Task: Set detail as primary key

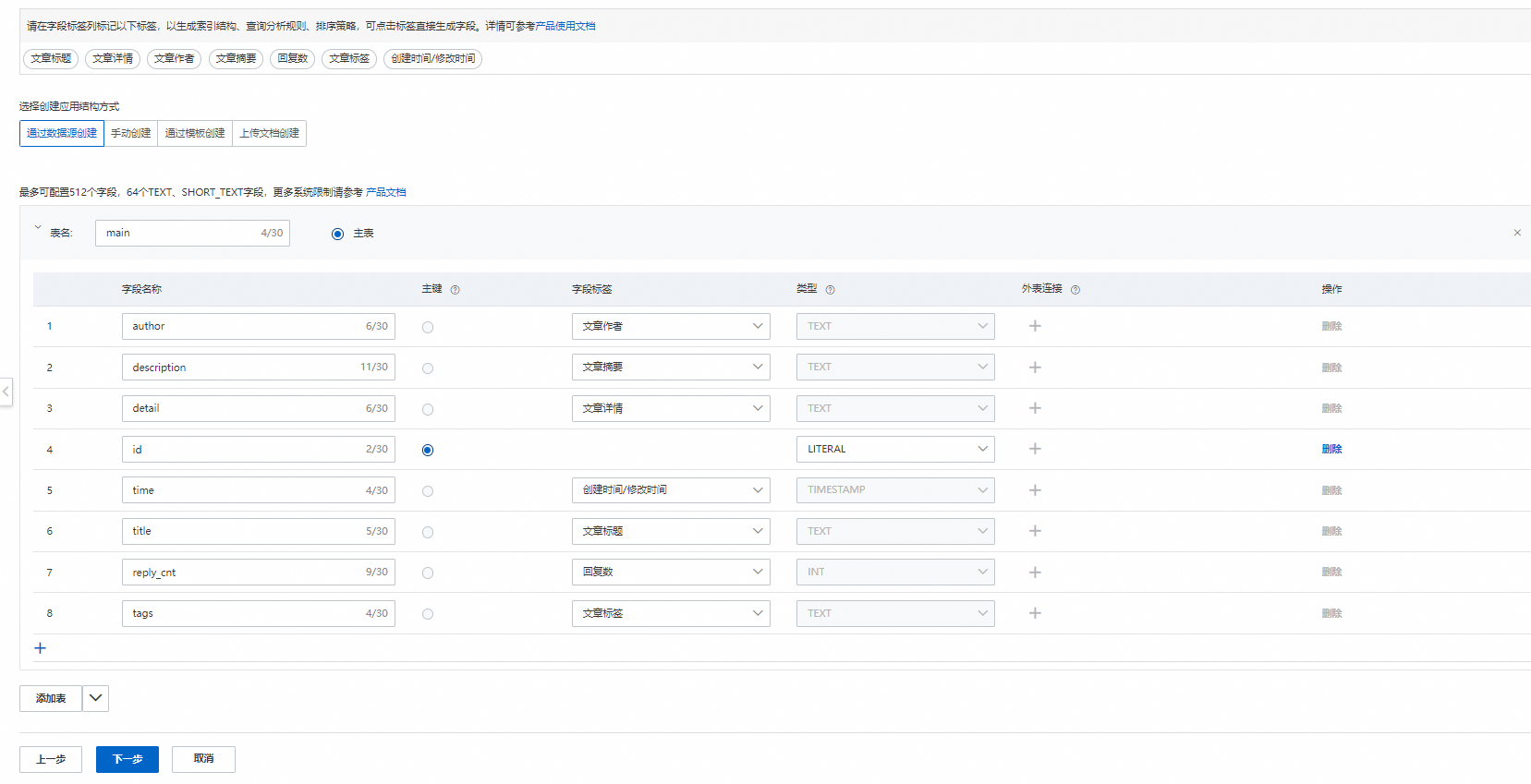Action: click(x=428, y=409)
